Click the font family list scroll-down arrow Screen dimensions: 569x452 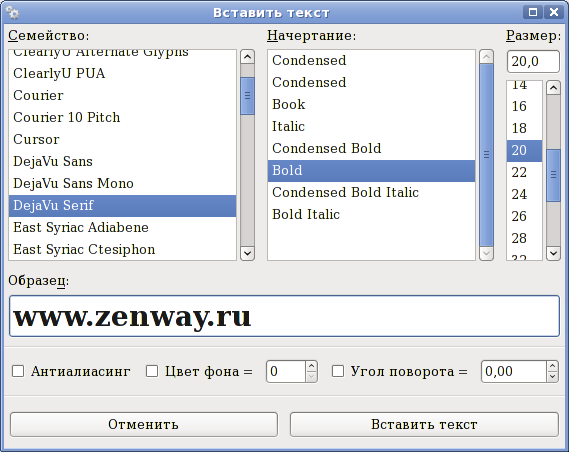[x=247, y=253]
